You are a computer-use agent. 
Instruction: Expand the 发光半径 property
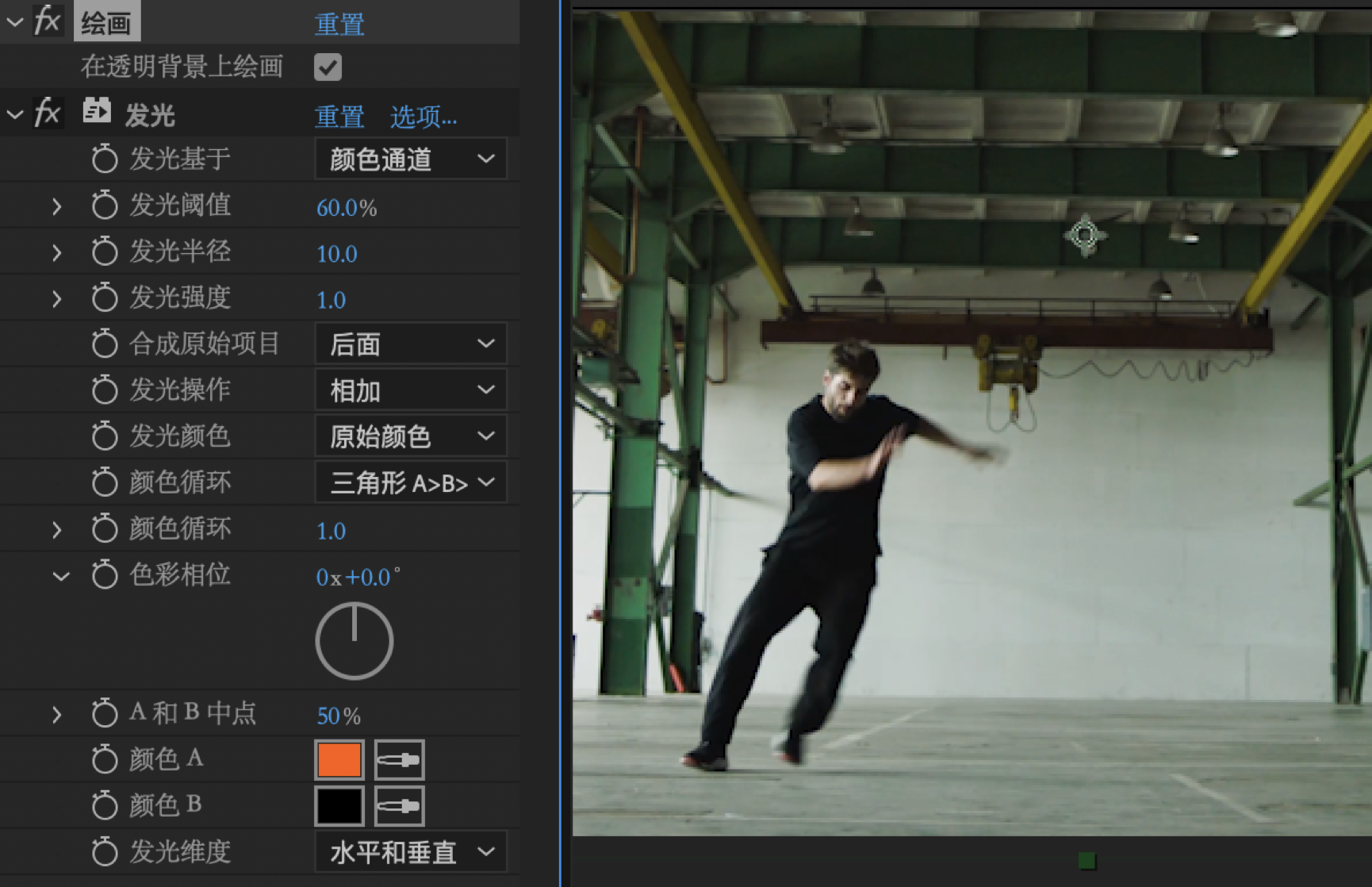[x=56, y=252]
